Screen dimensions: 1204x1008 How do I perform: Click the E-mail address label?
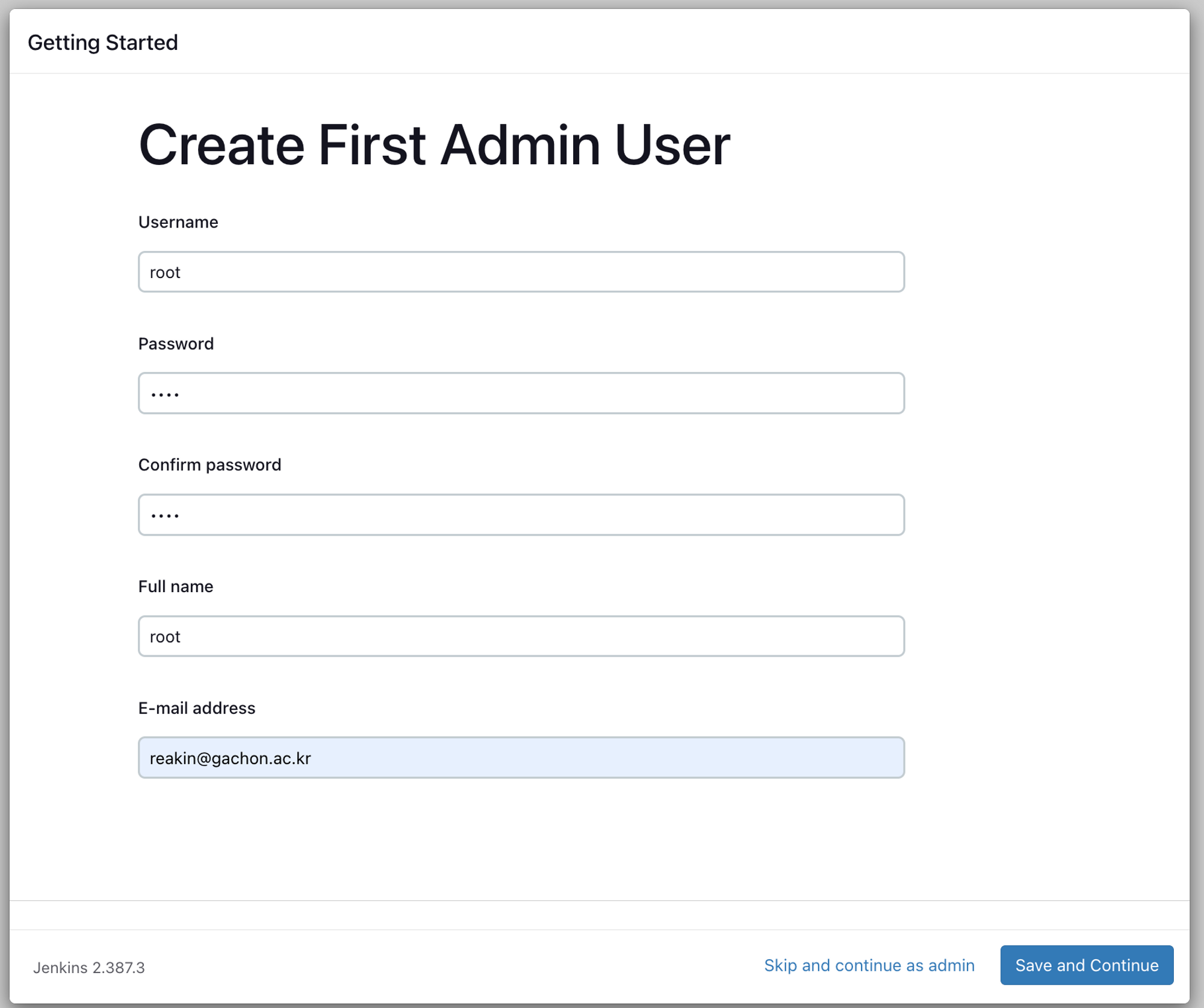coord(197,708)
